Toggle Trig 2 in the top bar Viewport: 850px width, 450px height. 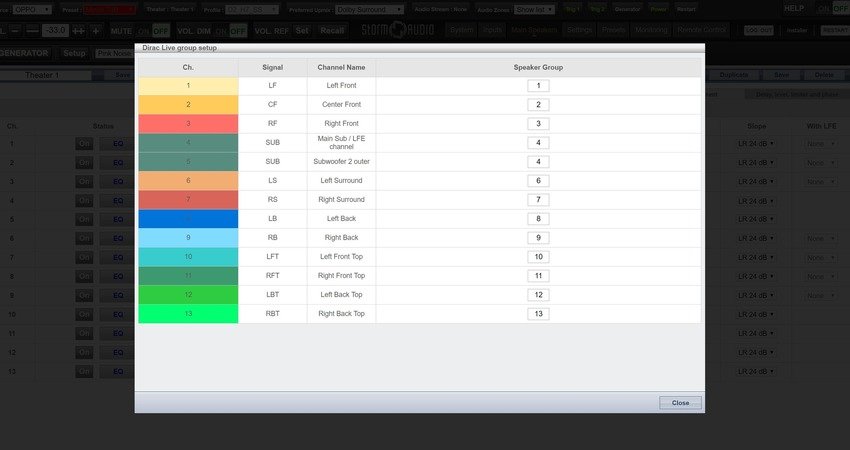pyautogui.click(x=597, y=9)
